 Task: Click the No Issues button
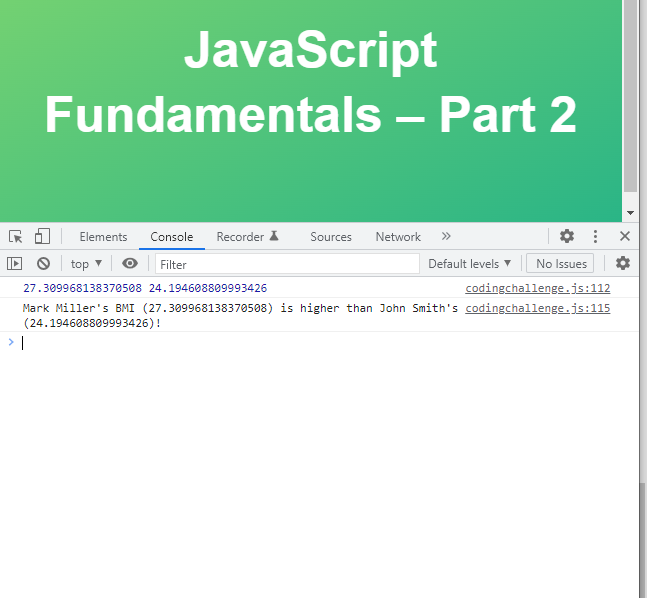pos(561,264)
